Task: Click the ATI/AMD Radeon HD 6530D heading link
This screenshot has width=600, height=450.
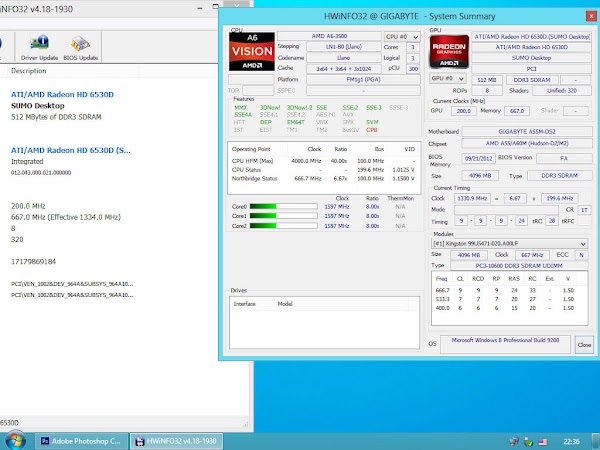Action: (x=59, y=94)
